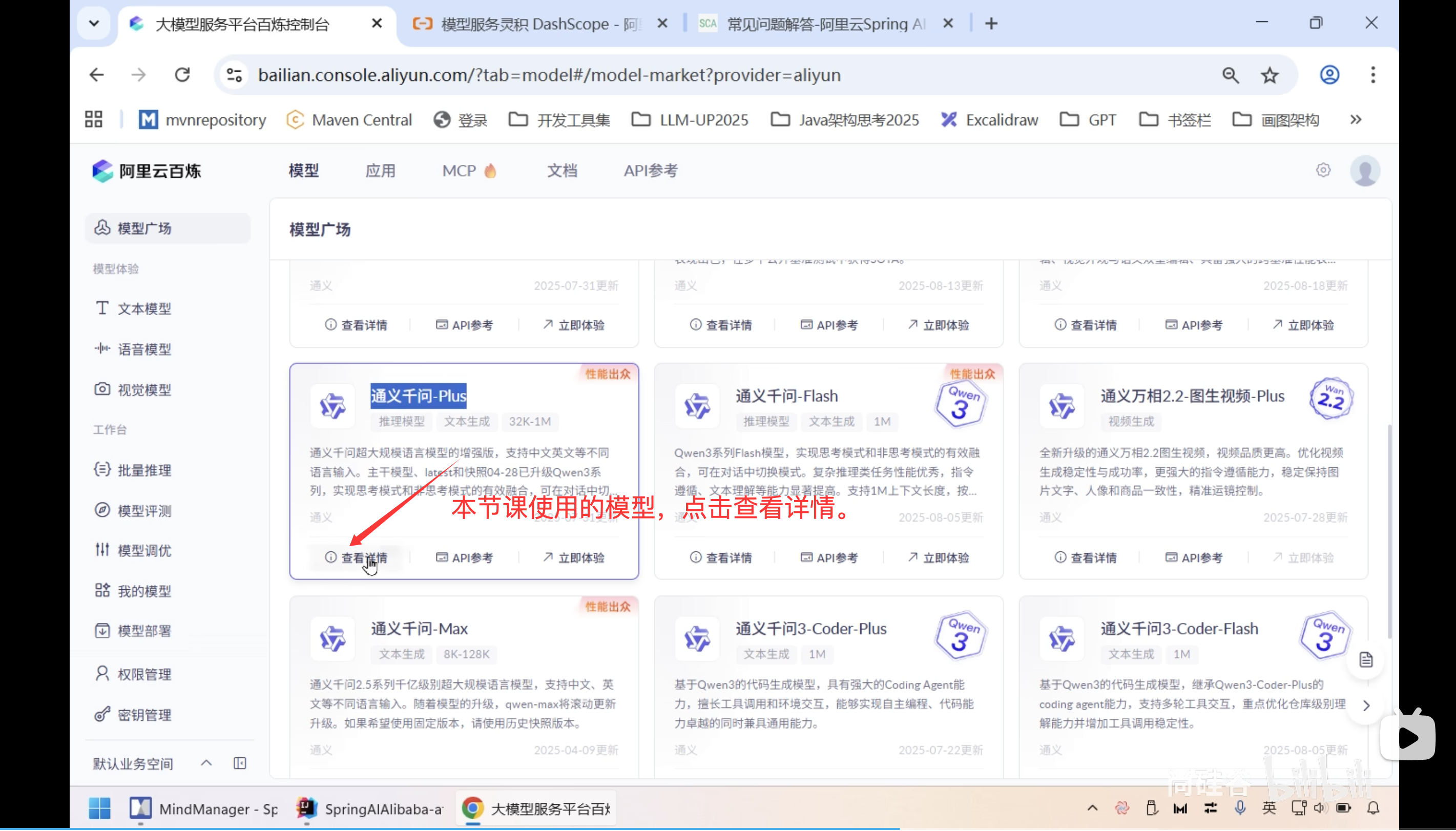Collapse 默认业务空间 with the up chevron
Viewport: 1456px width, 831px height.
tap(206, 762)
